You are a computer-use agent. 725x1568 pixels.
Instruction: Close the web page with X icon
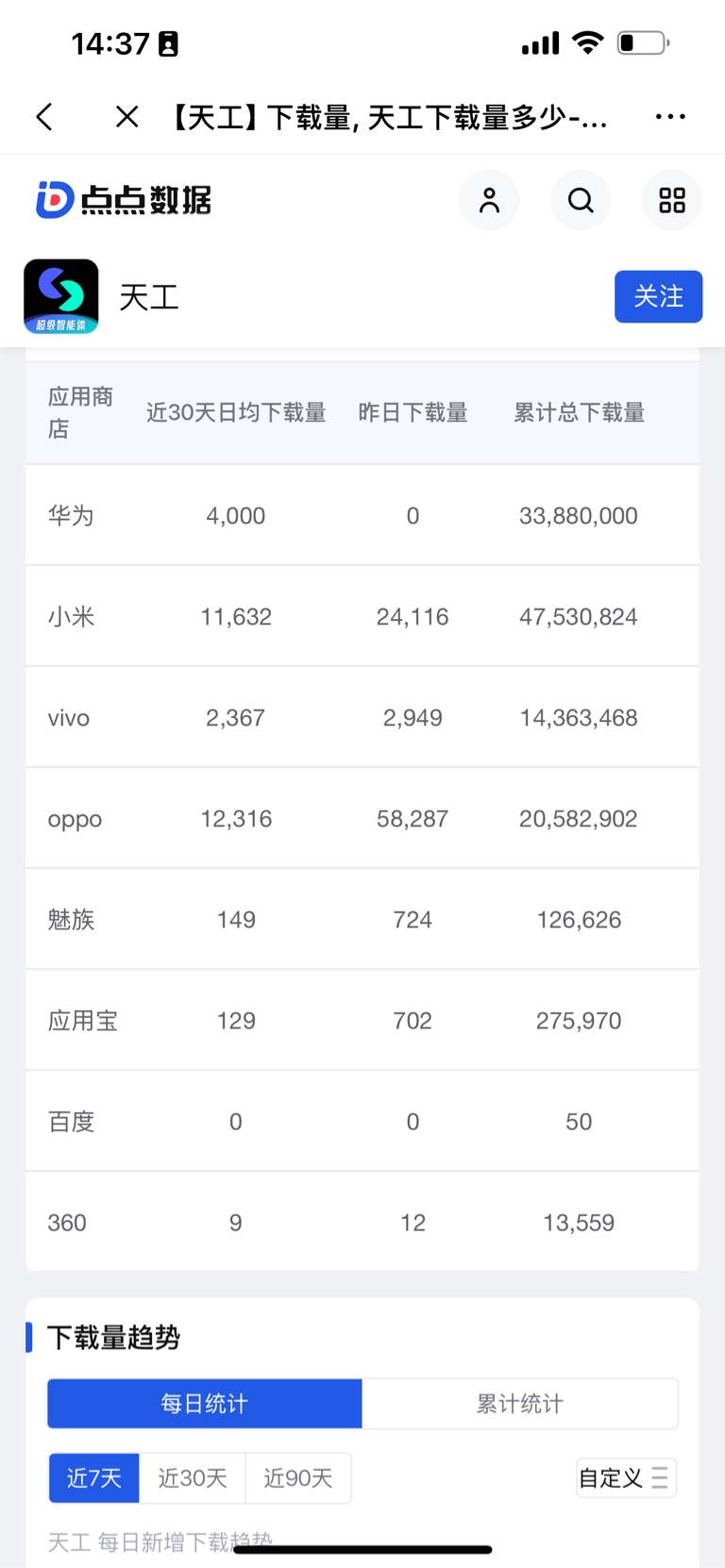pyautogui.click(x=126, y=117)
